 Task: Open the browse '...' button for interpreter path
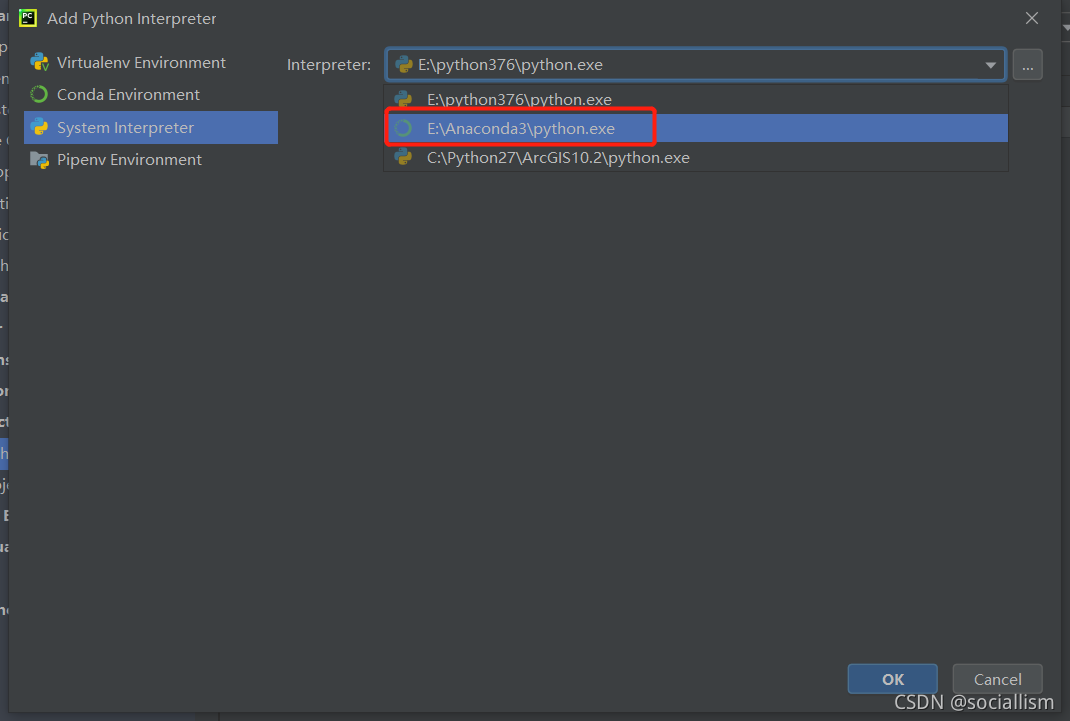point(1027,65)
